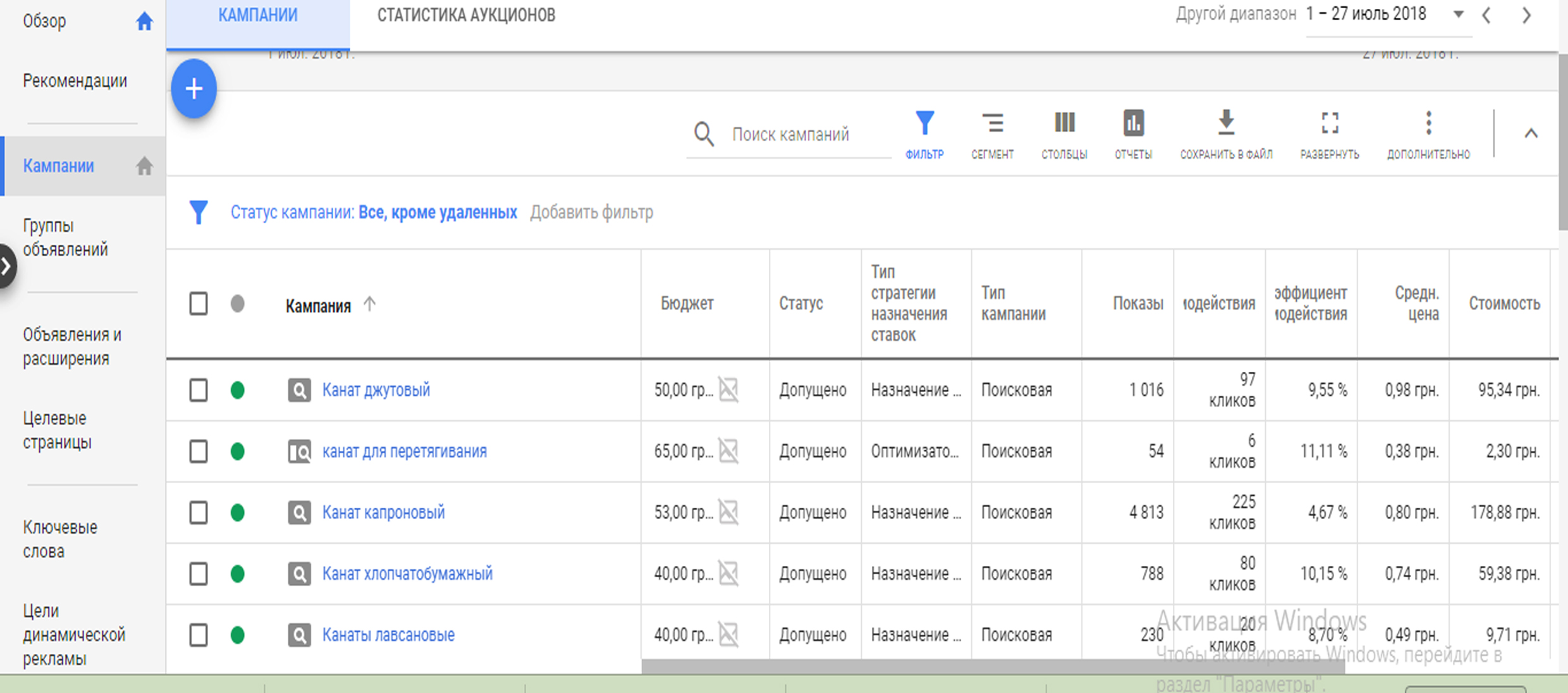Click the funnel icon in filter bar

(x=199, y=212)
